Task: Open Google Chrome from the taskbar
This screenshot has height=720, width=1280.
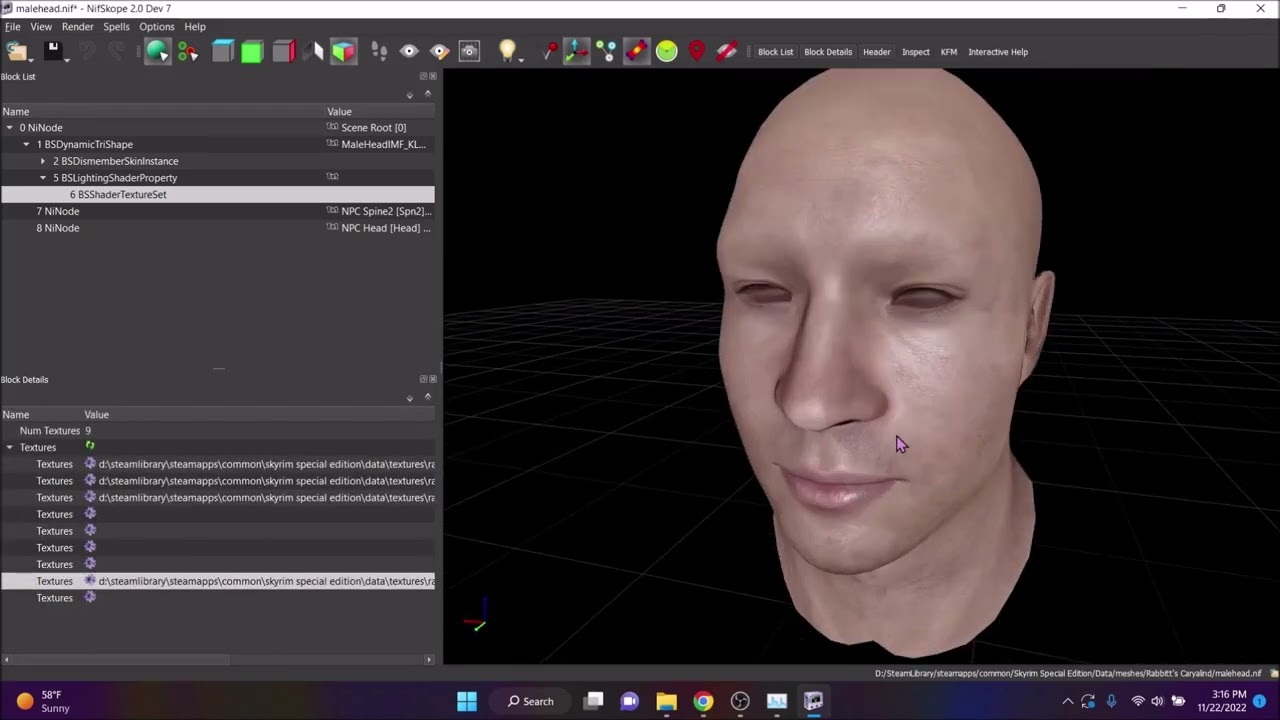Action: 703,701
